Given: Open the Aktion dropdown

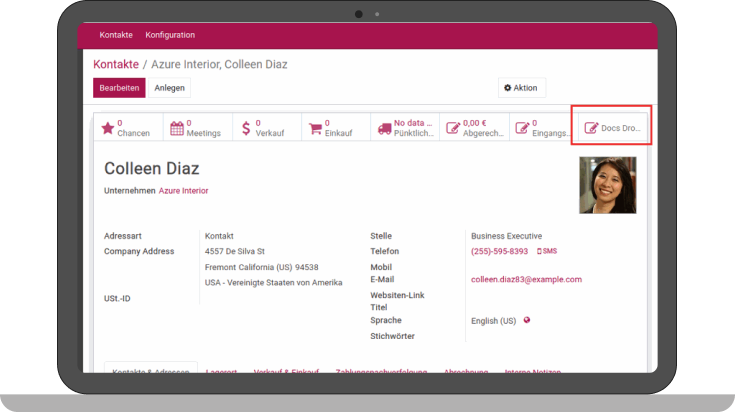Looking at the screenshot, I should (521, 88).
